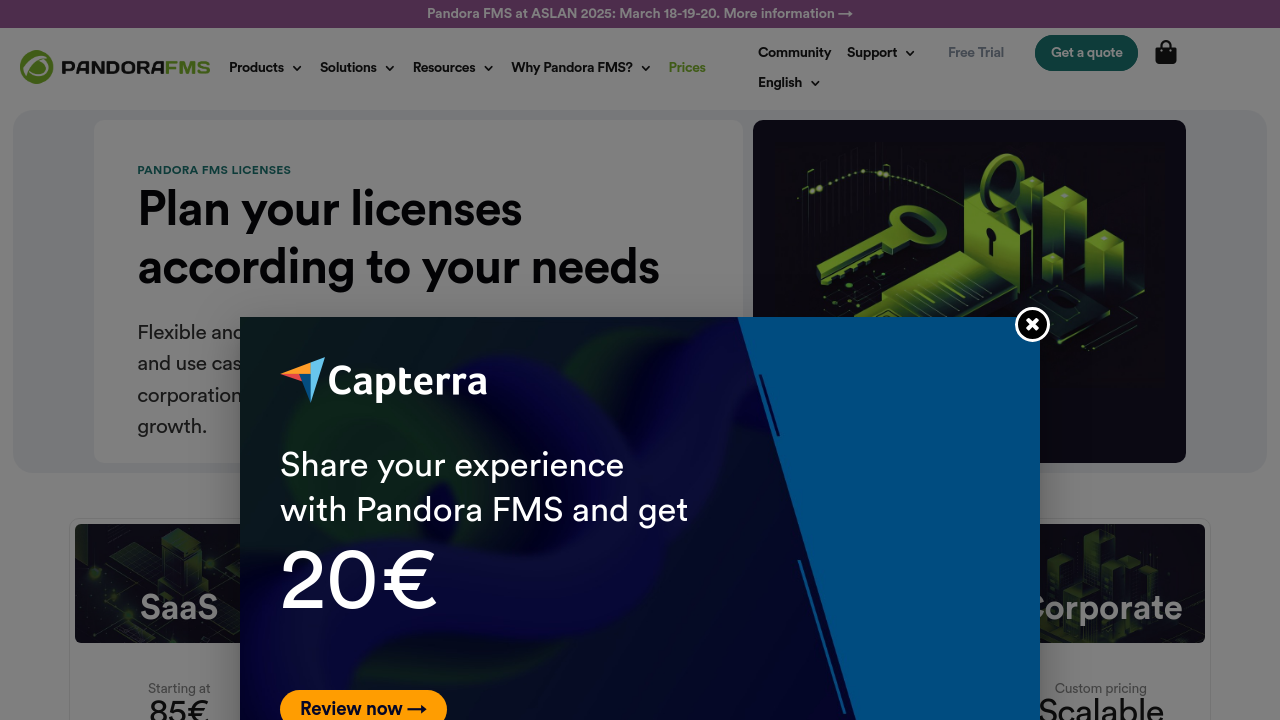
Task: Click the Review now button
Action: click(363, 706)
